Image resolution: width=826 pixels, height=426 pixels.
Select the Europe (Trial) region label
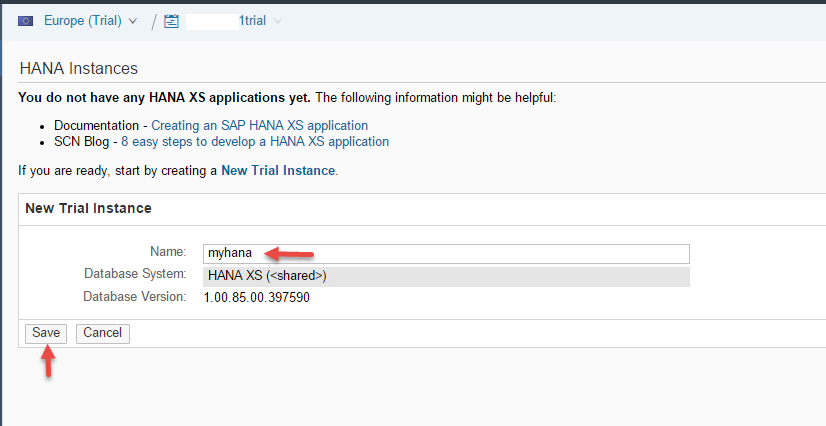point(82,21)
